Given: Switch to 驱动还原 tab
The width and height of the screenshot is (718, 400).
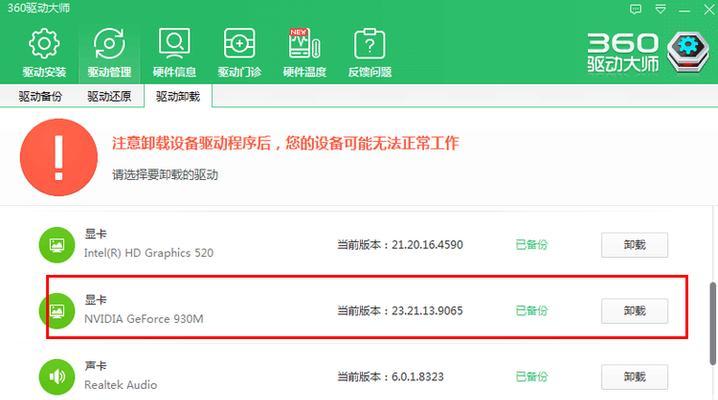Looking at the screenshot, I should point(109,96).
